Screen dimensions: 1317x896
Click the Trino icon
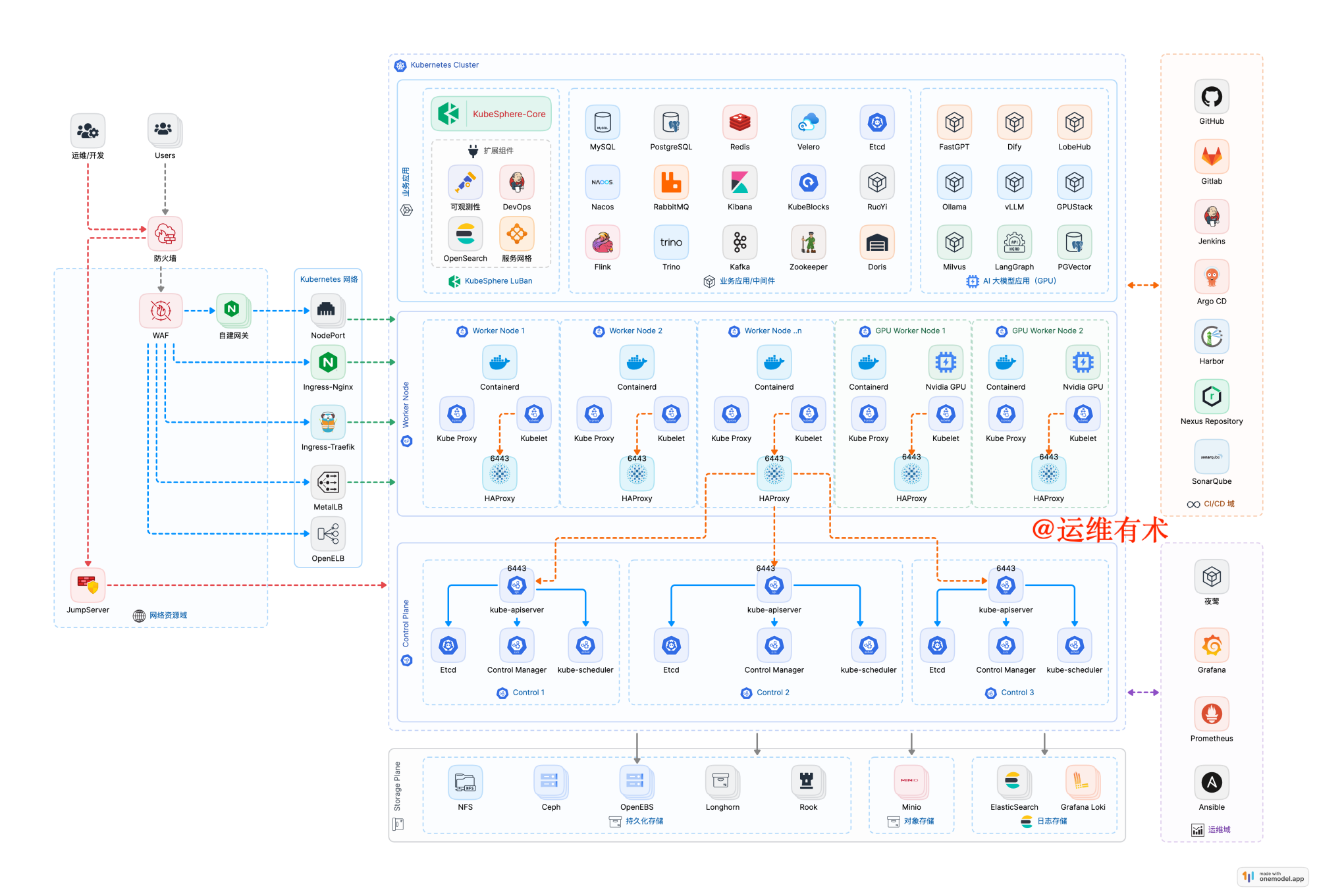[671, 242]
